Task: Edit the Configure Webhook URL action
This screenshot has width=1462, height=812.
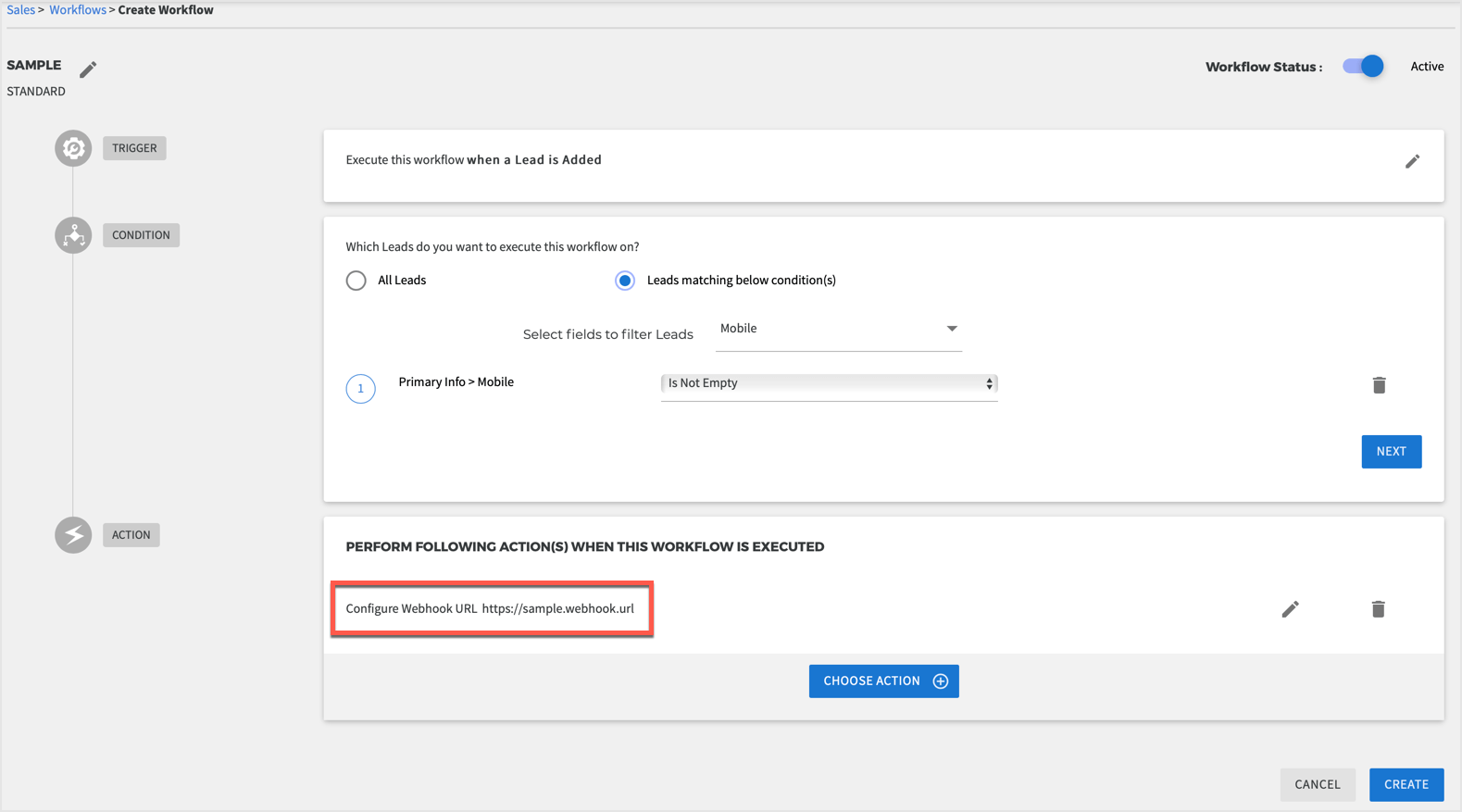Action: (1290, 609)
